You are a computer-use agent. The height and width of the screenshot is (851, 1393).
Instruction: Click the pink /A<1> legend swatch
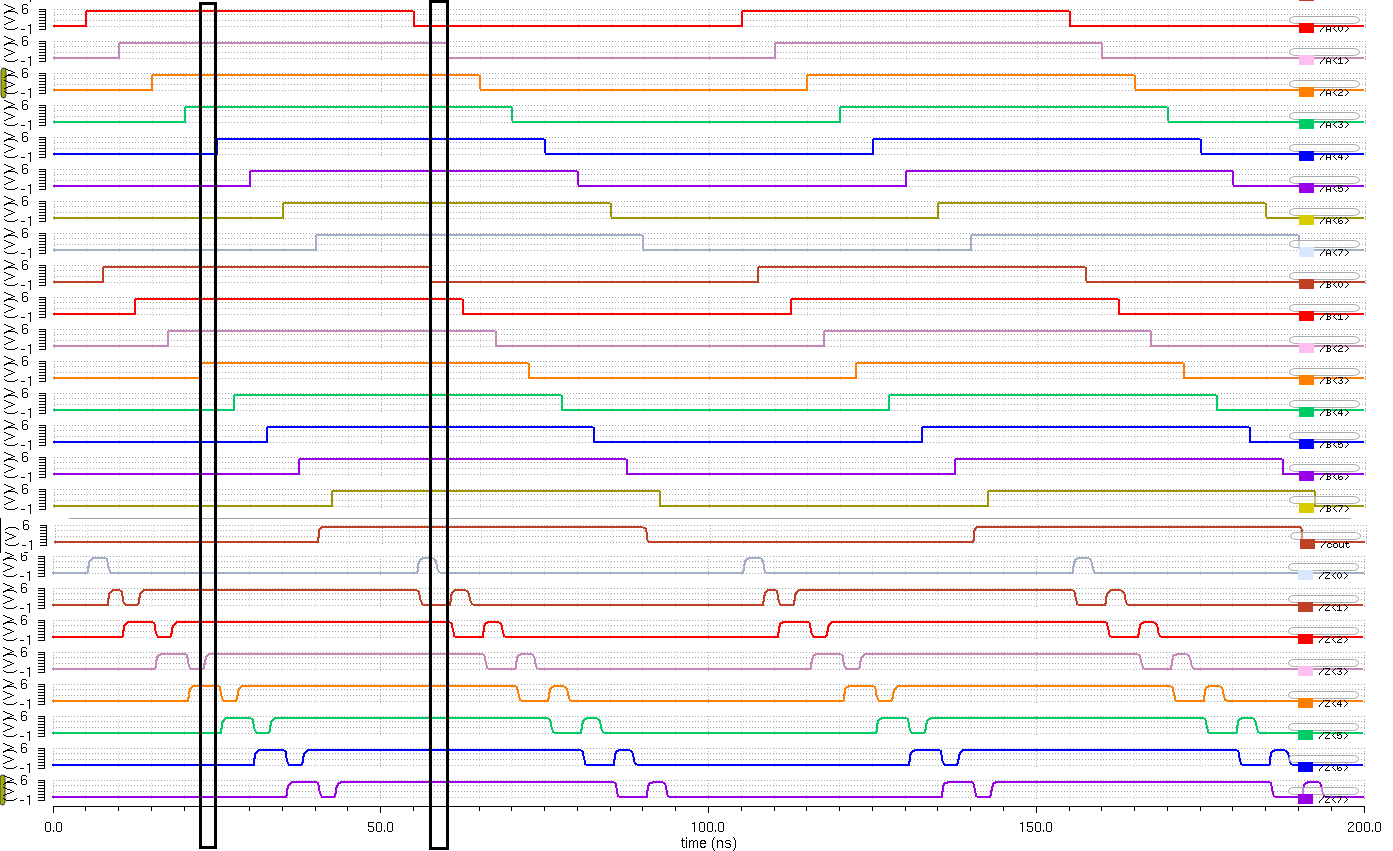pos(1305,60)
